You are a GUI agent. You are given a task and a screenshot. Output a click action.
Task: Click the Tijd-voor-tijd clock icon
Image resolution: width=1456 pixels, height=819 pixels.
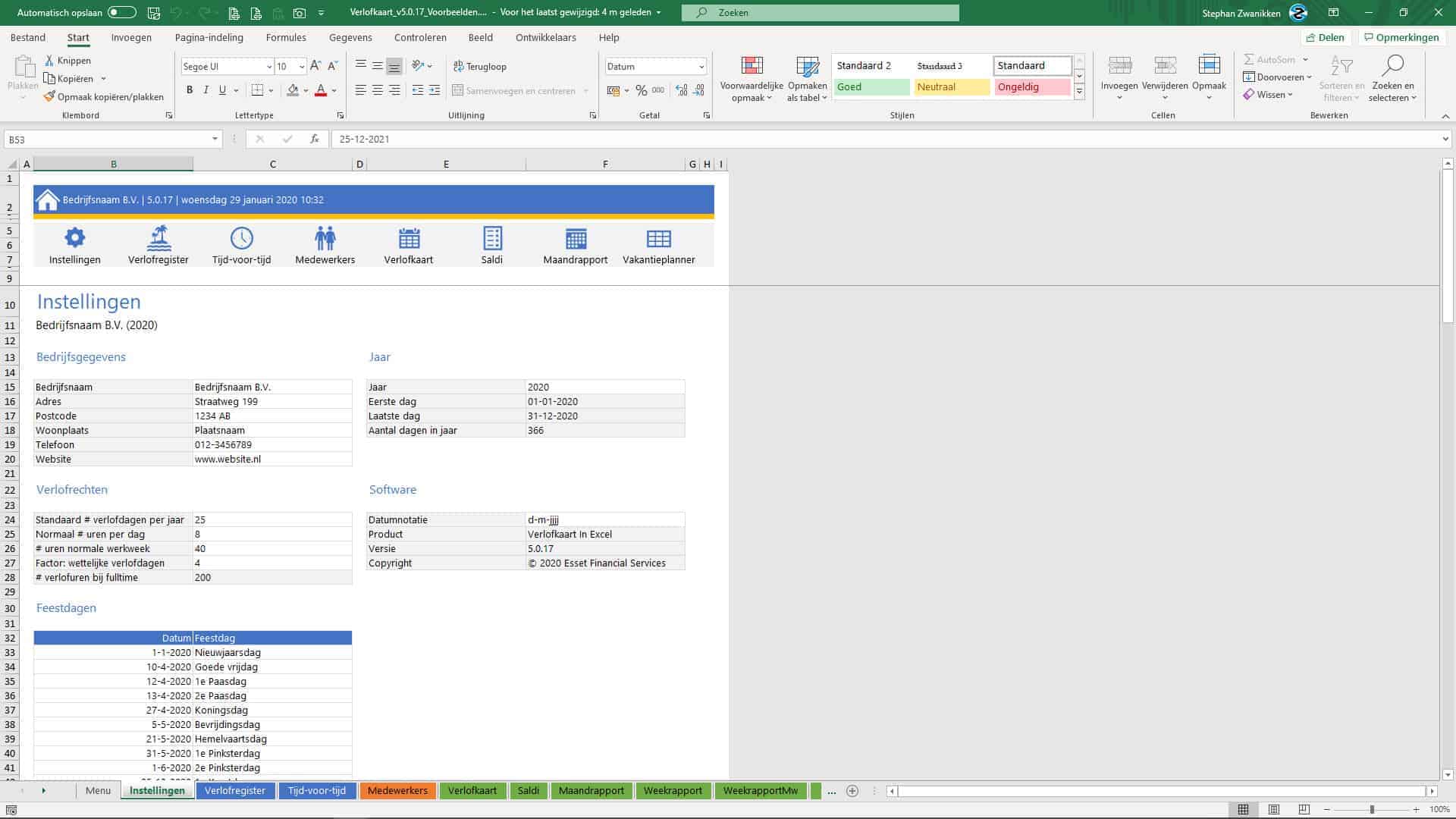241,238
